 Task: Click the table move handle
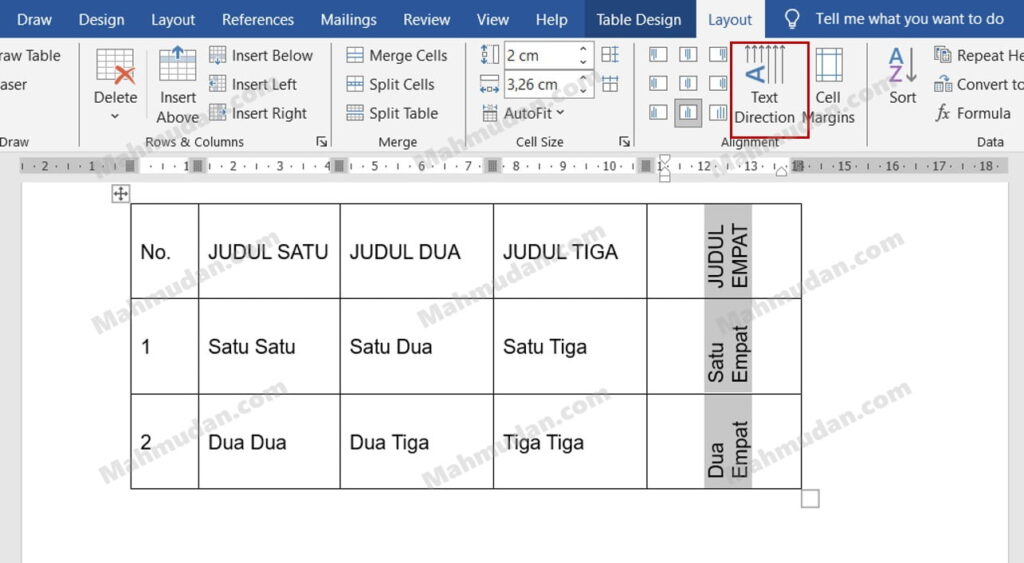[120, 194]
